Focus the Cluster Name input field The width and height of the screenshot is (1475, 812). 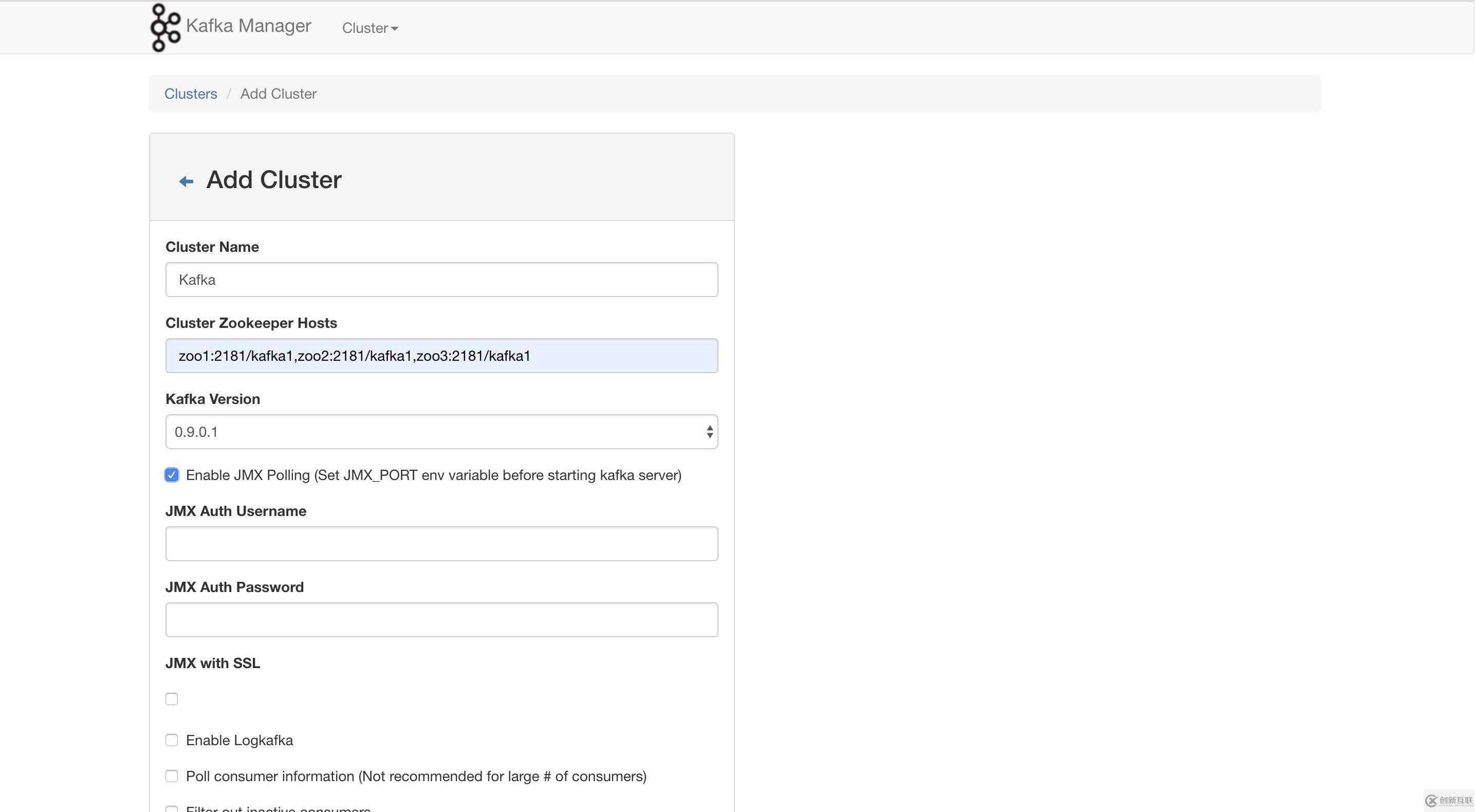[441, 280]
